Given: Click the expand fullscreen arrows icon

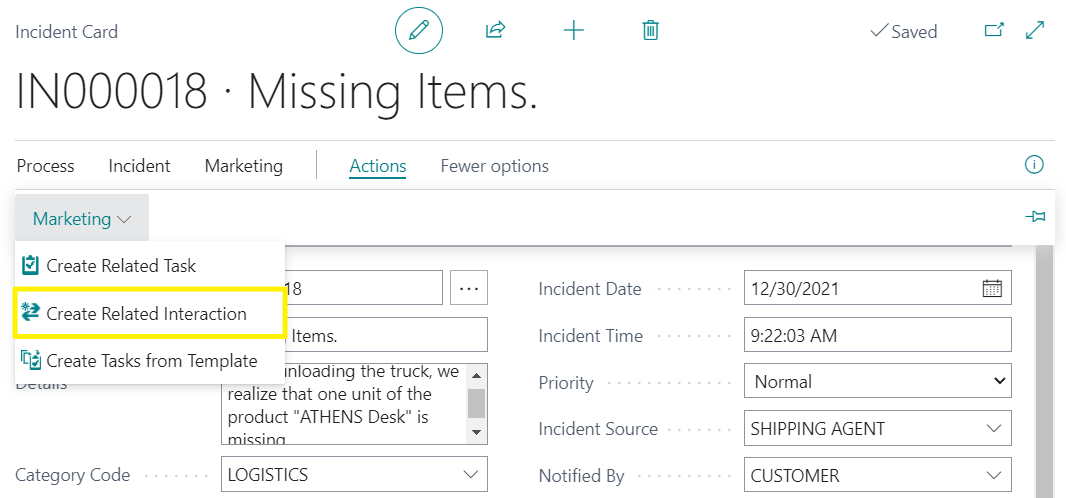Looking at the screenshot, I should click(x=1035, y=31).
